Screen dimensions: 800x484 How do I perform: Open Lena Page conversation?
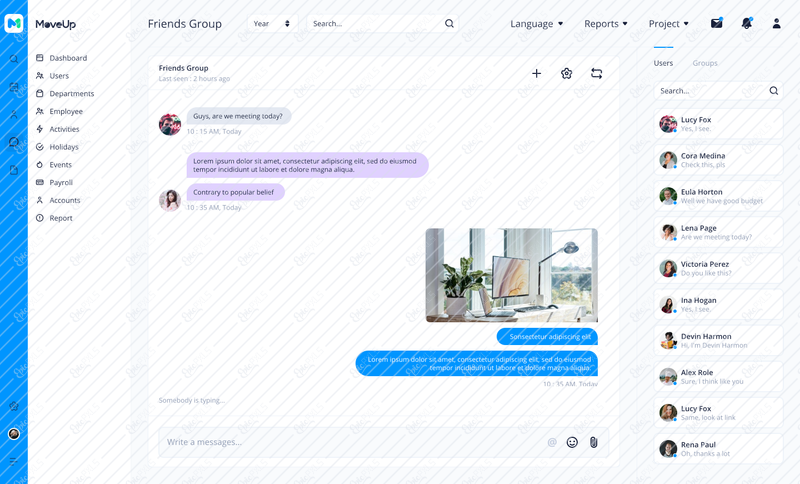pos(718,232)
